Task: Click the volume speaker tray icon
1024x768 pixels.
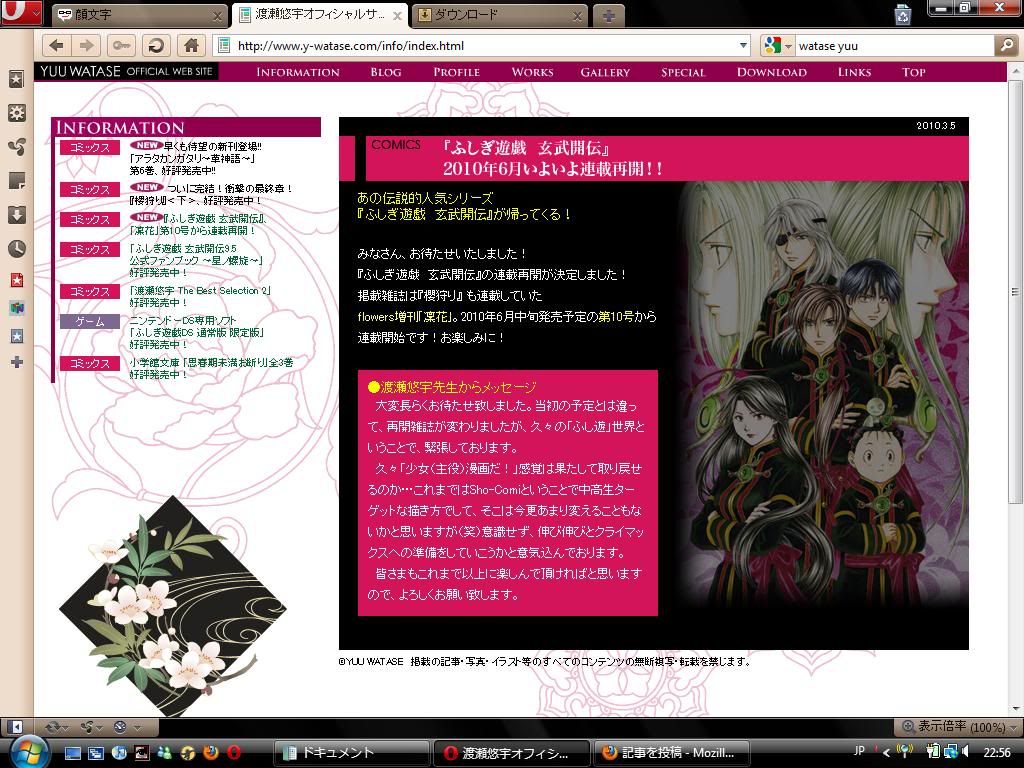Action: [965, 752]
